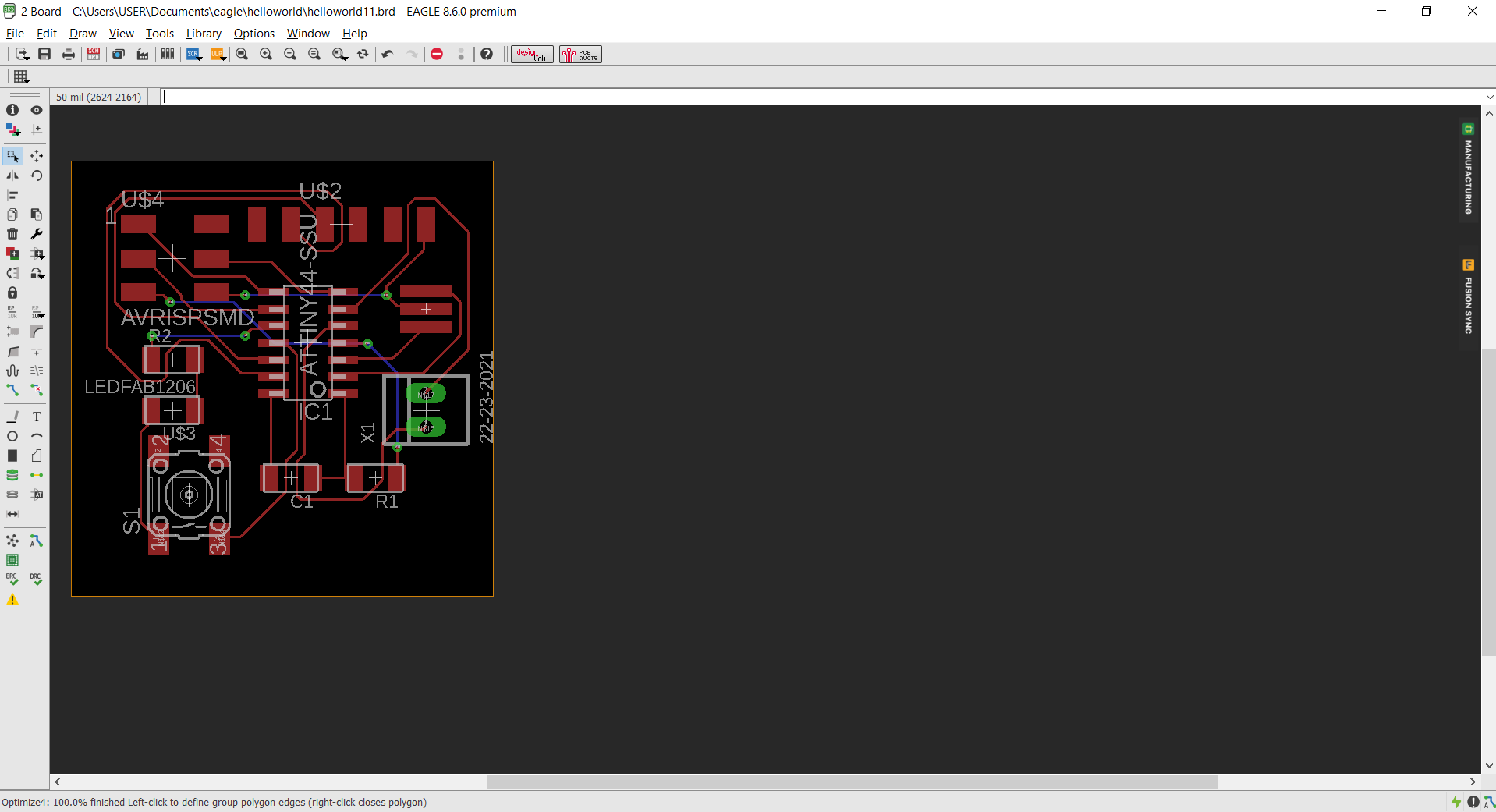
Task: Select the Arc drawing tool
Action: coord(37,436)
